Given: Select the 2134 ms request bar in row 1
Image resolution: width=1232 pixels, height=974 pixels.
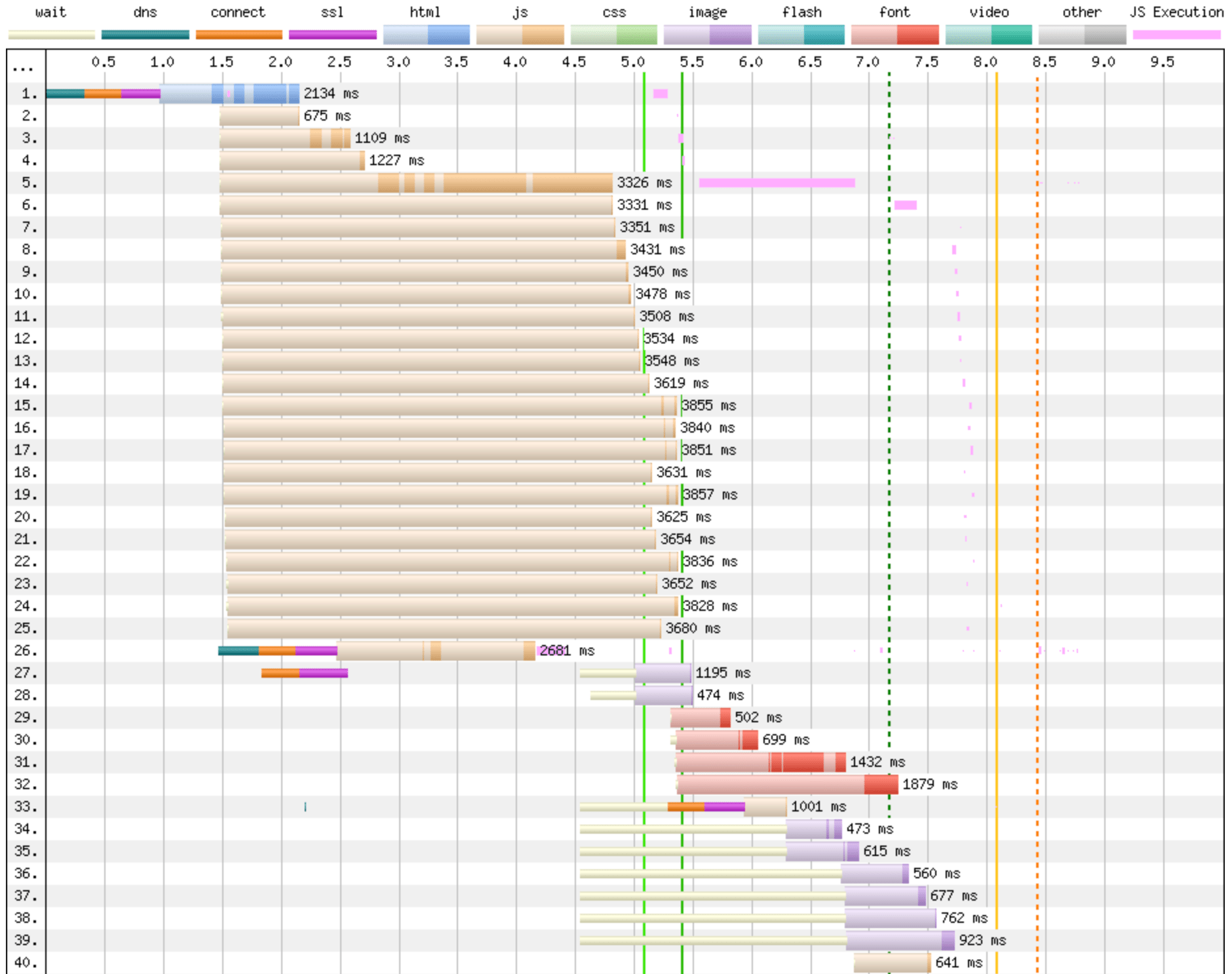Looking at the screenshot, I should 229,94.
